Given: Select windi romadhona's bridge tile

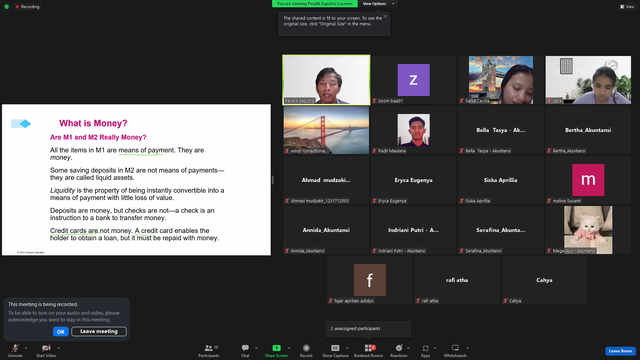Looking at the screenshot, I should (326, 130).
